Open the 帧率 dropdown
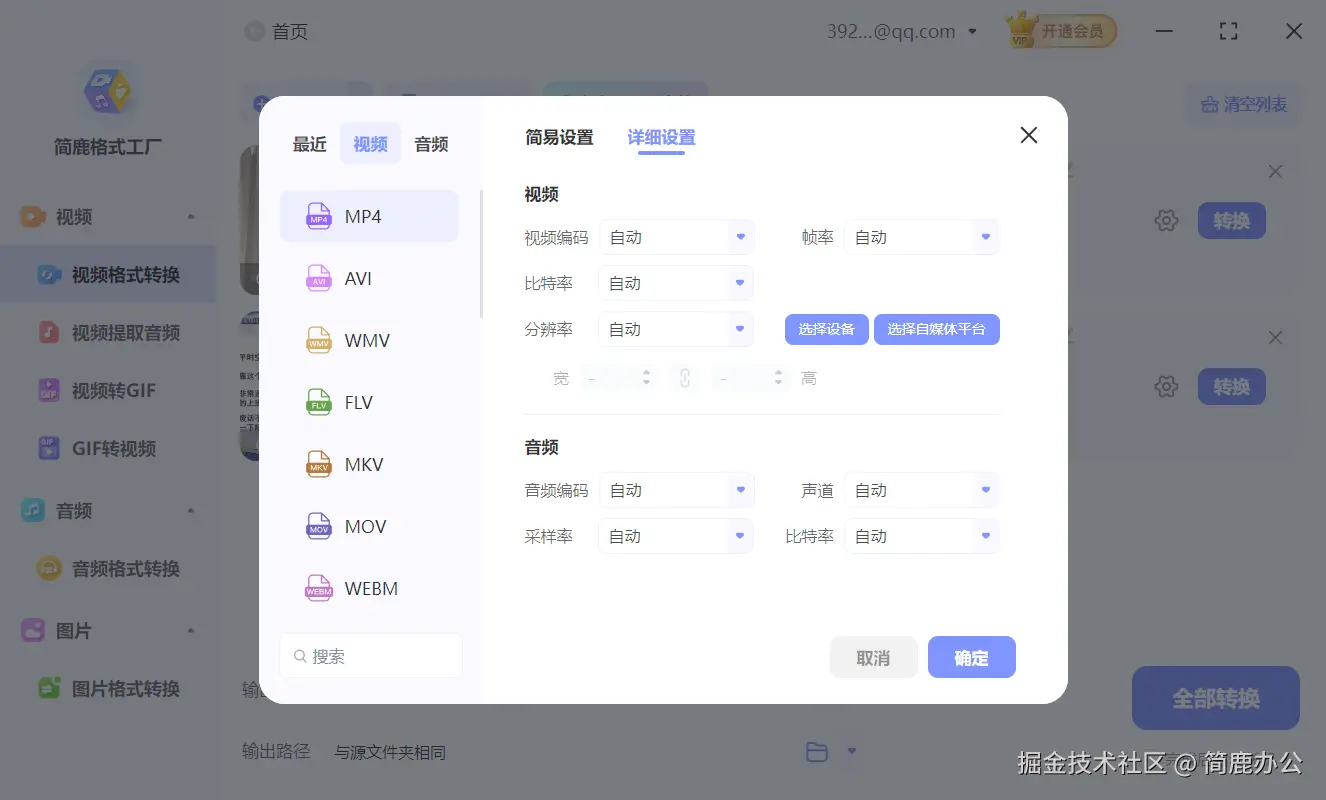The height and width of the screenshot is (800, 1326). point(922,238)
